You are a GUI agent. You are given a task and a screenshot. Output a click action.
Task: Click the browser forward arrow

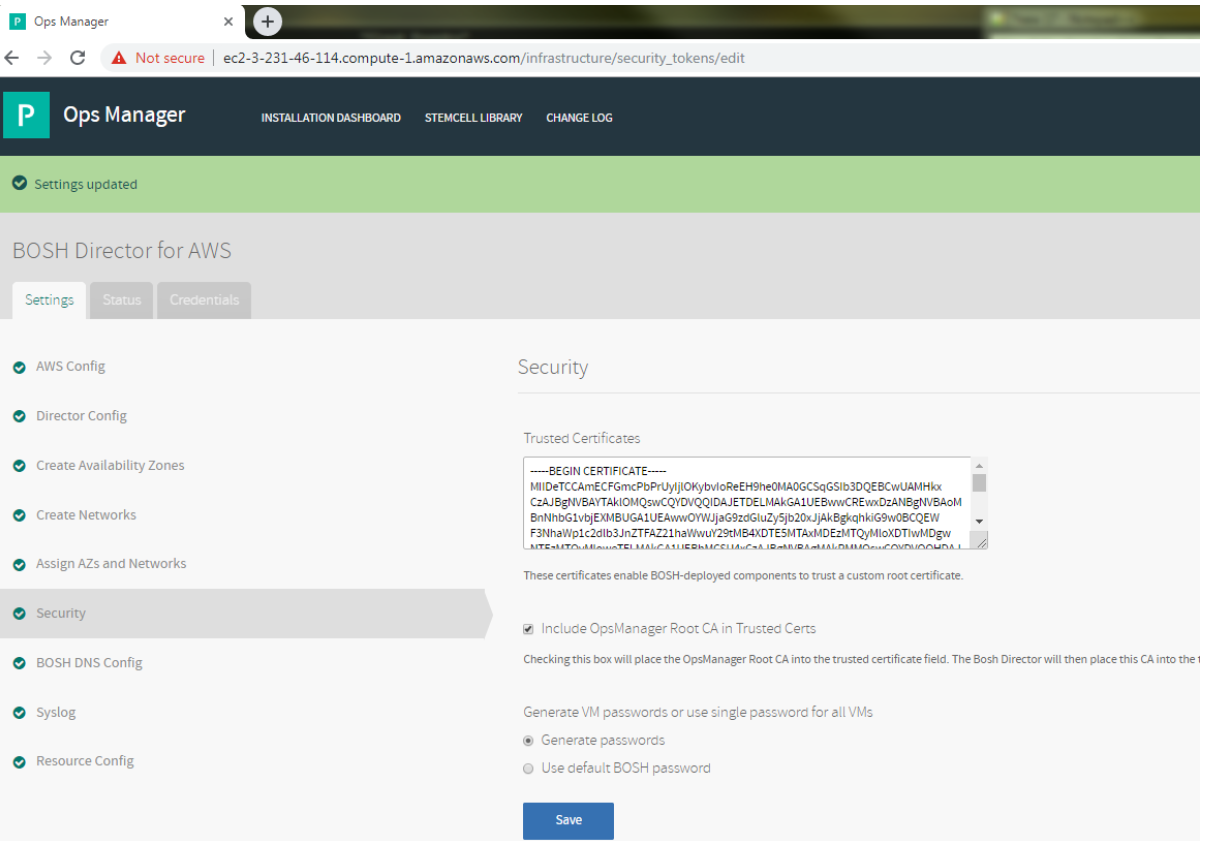(x=44, y=58)
